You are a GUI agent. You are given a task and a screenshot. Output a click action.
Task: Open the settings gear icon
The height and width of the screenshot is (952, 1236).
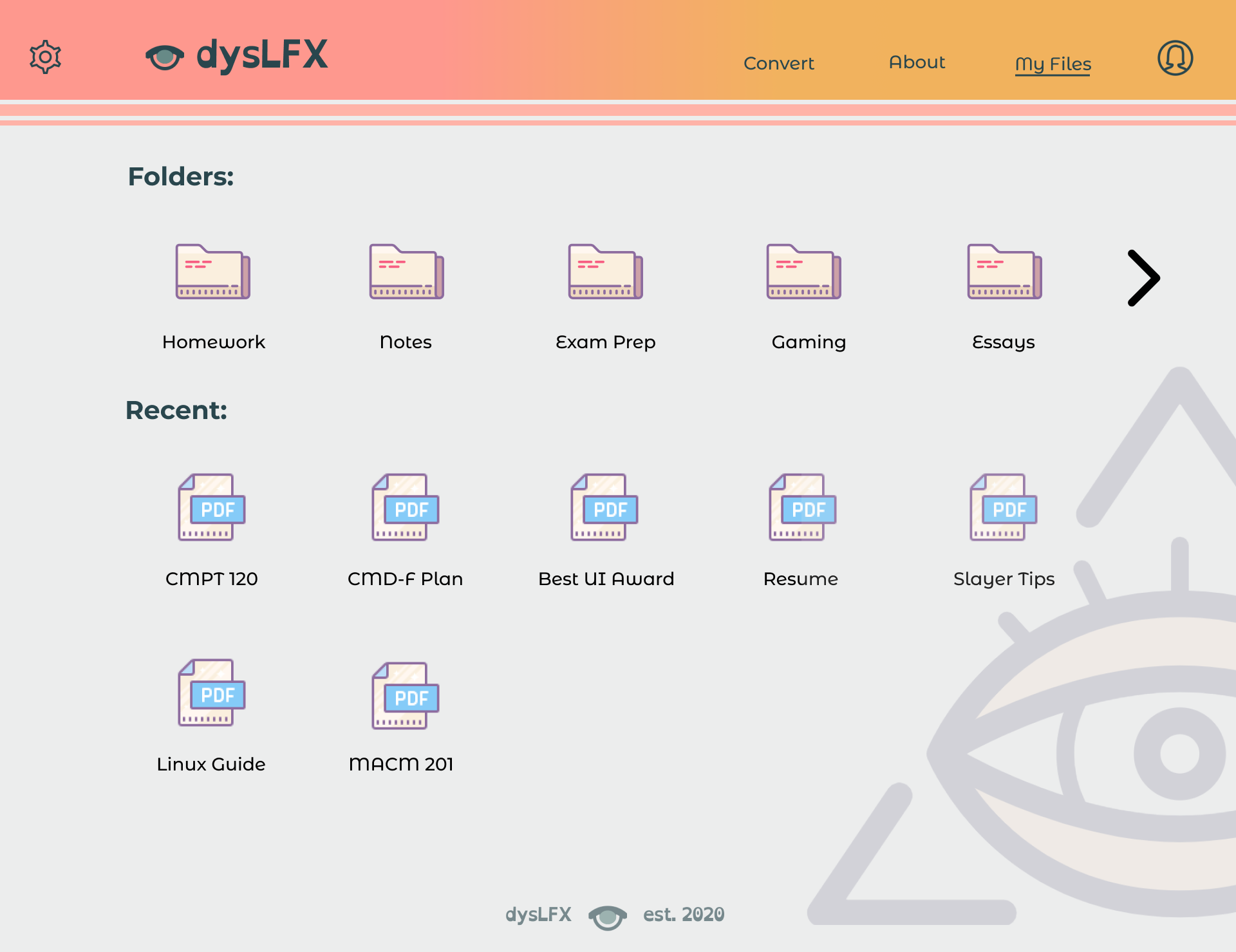45,57
